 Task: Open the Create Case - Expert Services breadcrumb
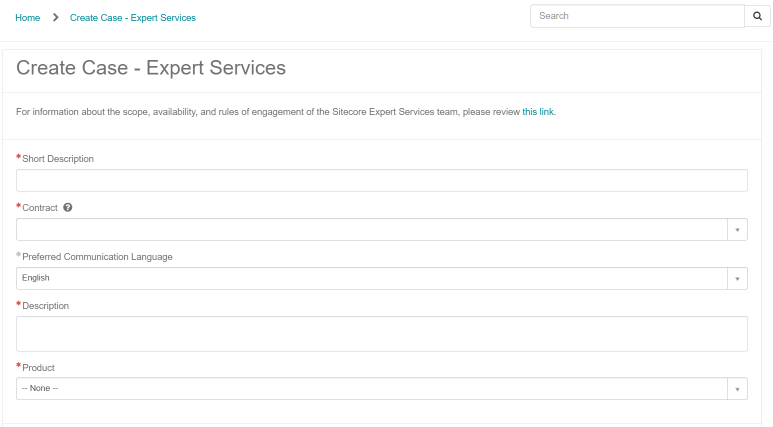[133, 18]
